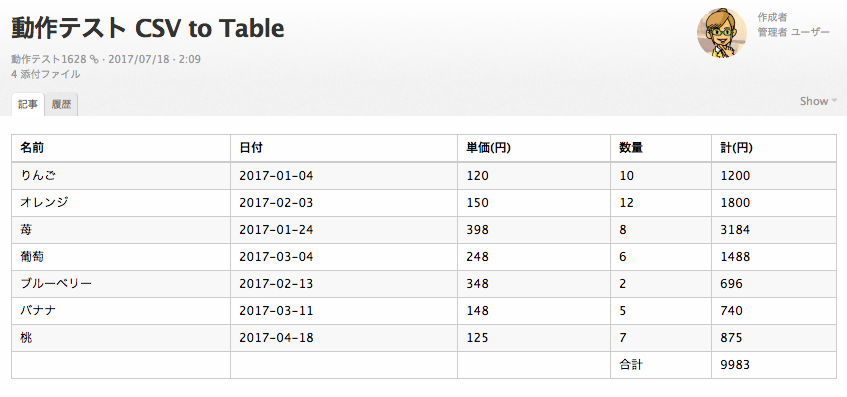The width and height of the screenshot is (847, 397).
Task: Click the ブルーベリー cell
Action: 121,284
